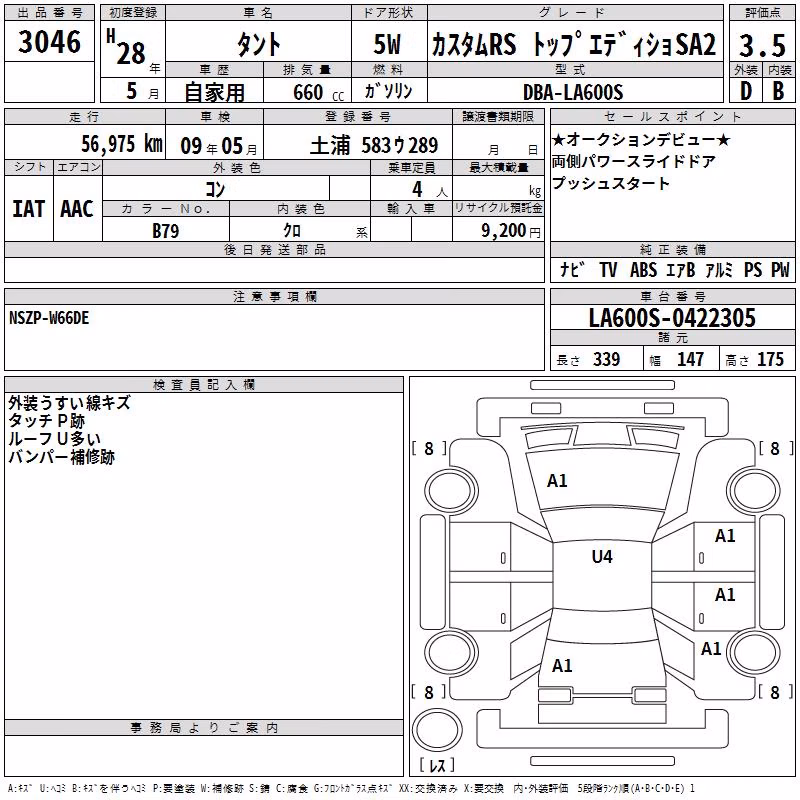Screen dimensions: 800x800
Task: Select shift type IAT
Action: pyautogui.click(x=29, y=209)
